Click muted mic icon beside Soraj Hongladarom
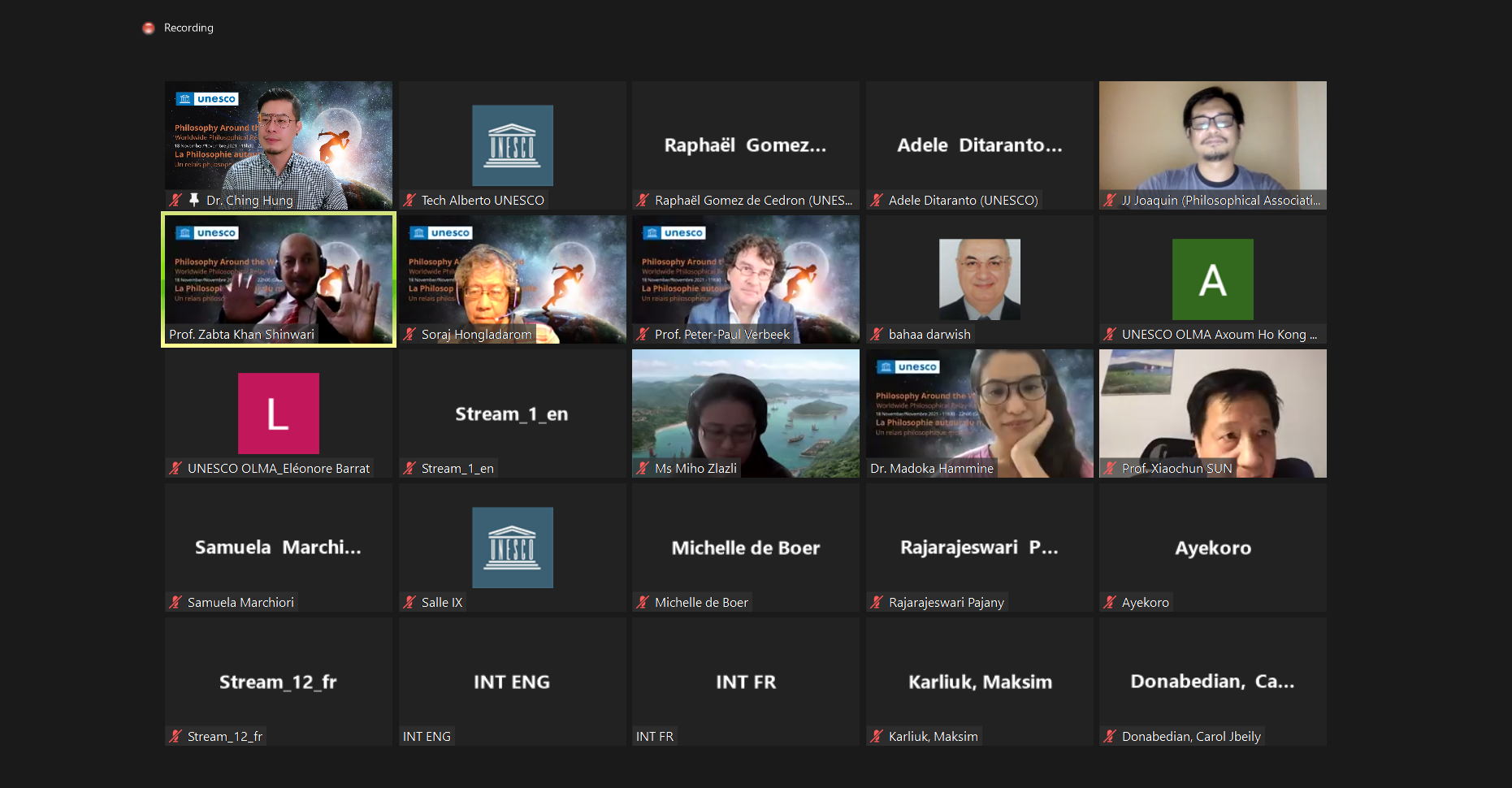Screen dimensions: 1512x788 pyautogui.click(x=409, y=334)
